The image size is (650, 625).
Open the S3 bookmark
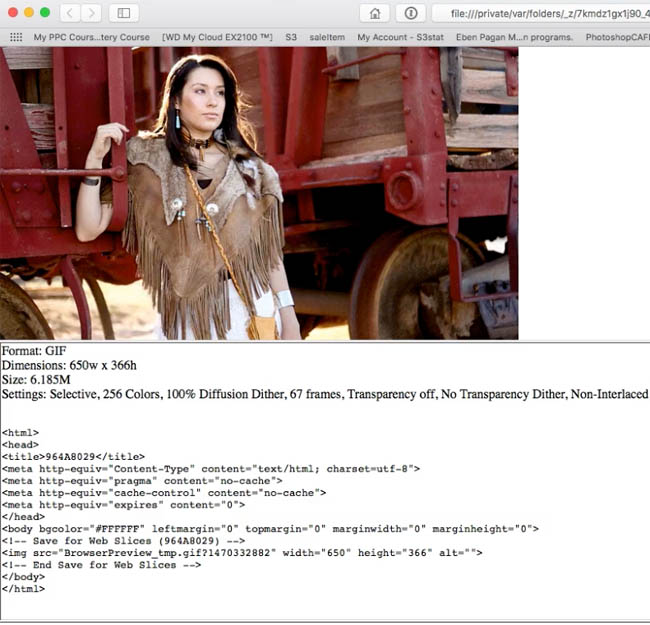(291, 37)
